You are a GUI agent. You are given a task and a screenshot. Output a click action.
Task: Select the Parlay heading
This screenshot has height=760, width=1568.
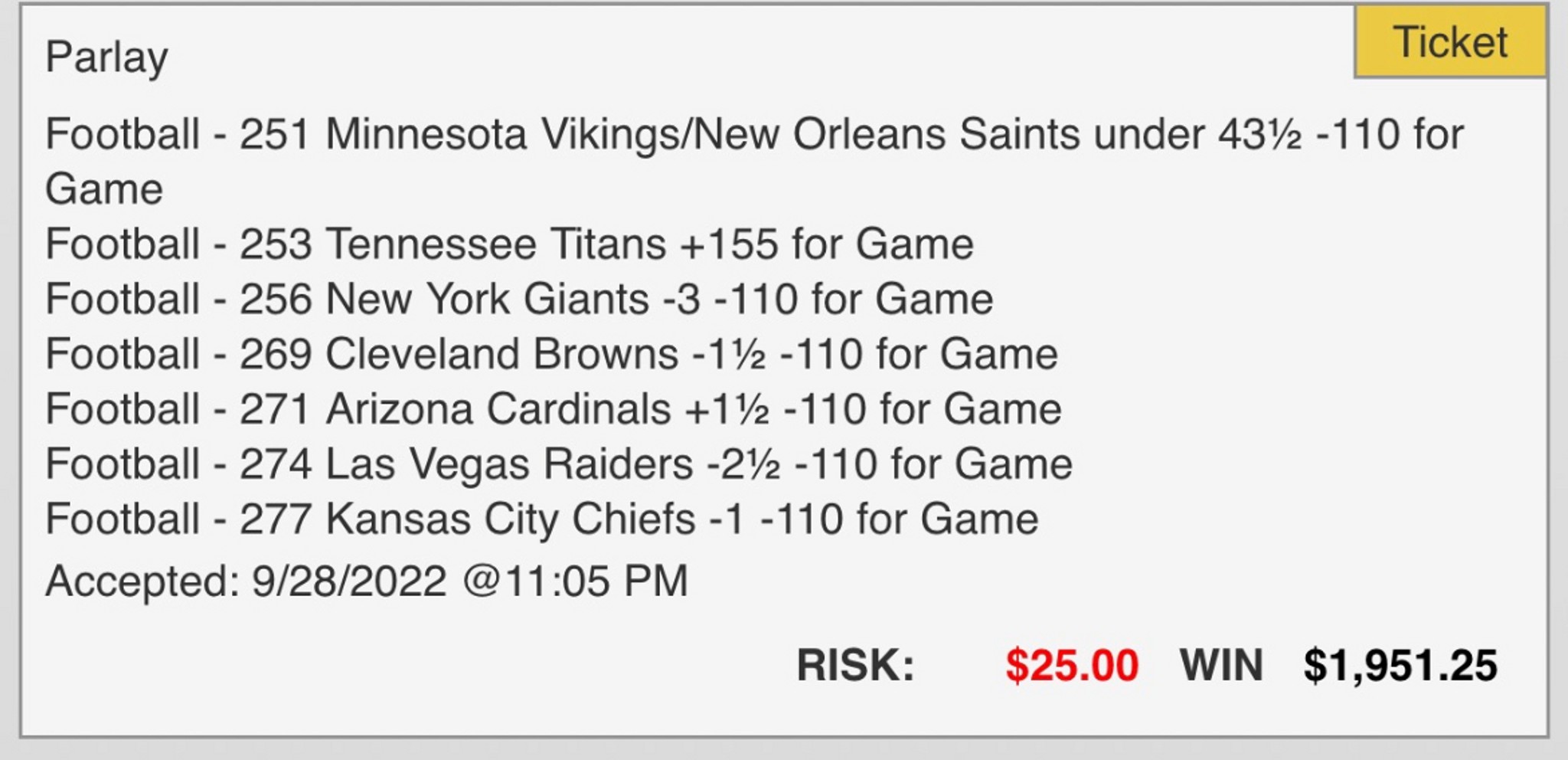click(x=106, y=57)
